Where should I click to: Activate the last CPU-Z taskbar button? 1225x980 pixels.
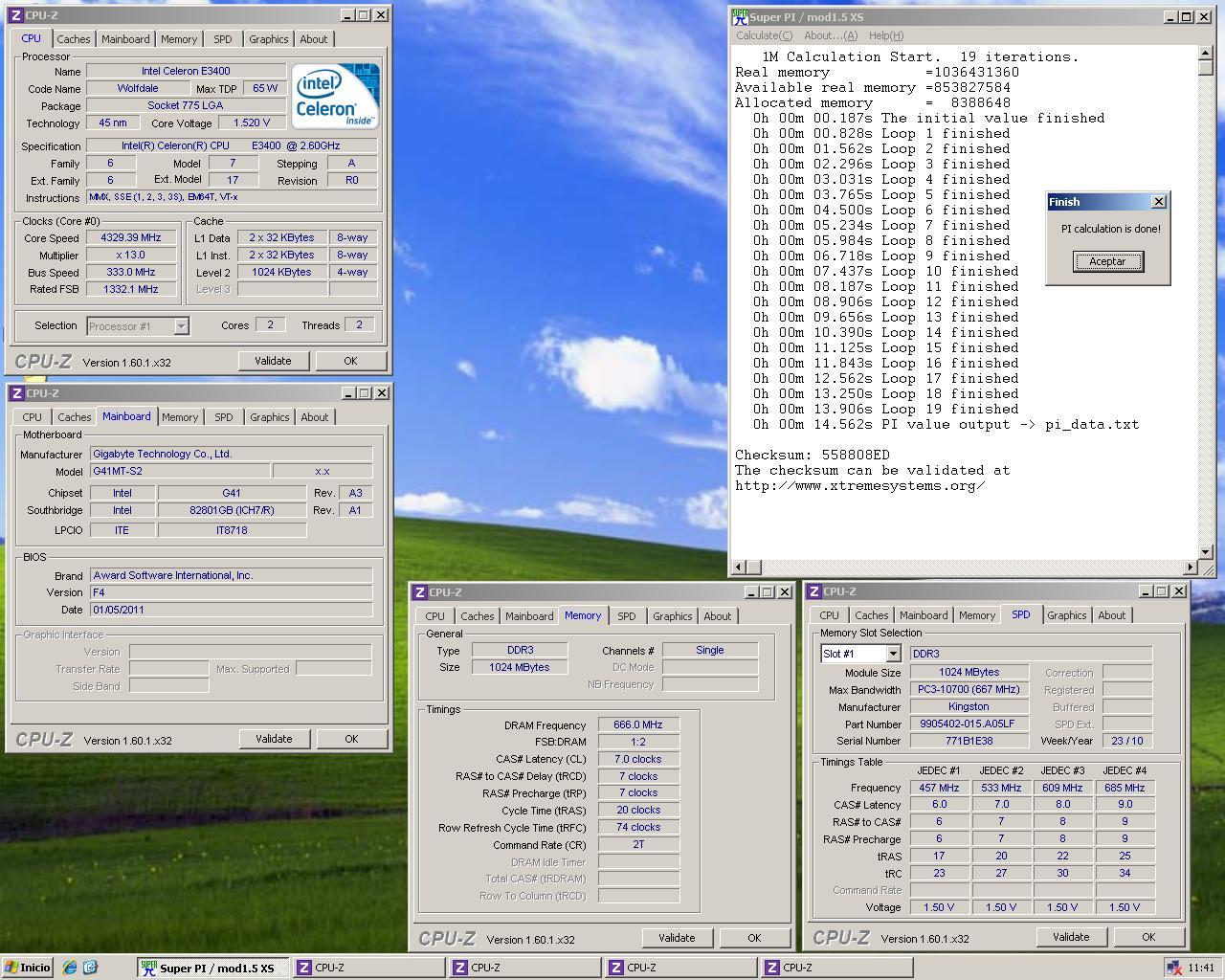coord(836,968)
